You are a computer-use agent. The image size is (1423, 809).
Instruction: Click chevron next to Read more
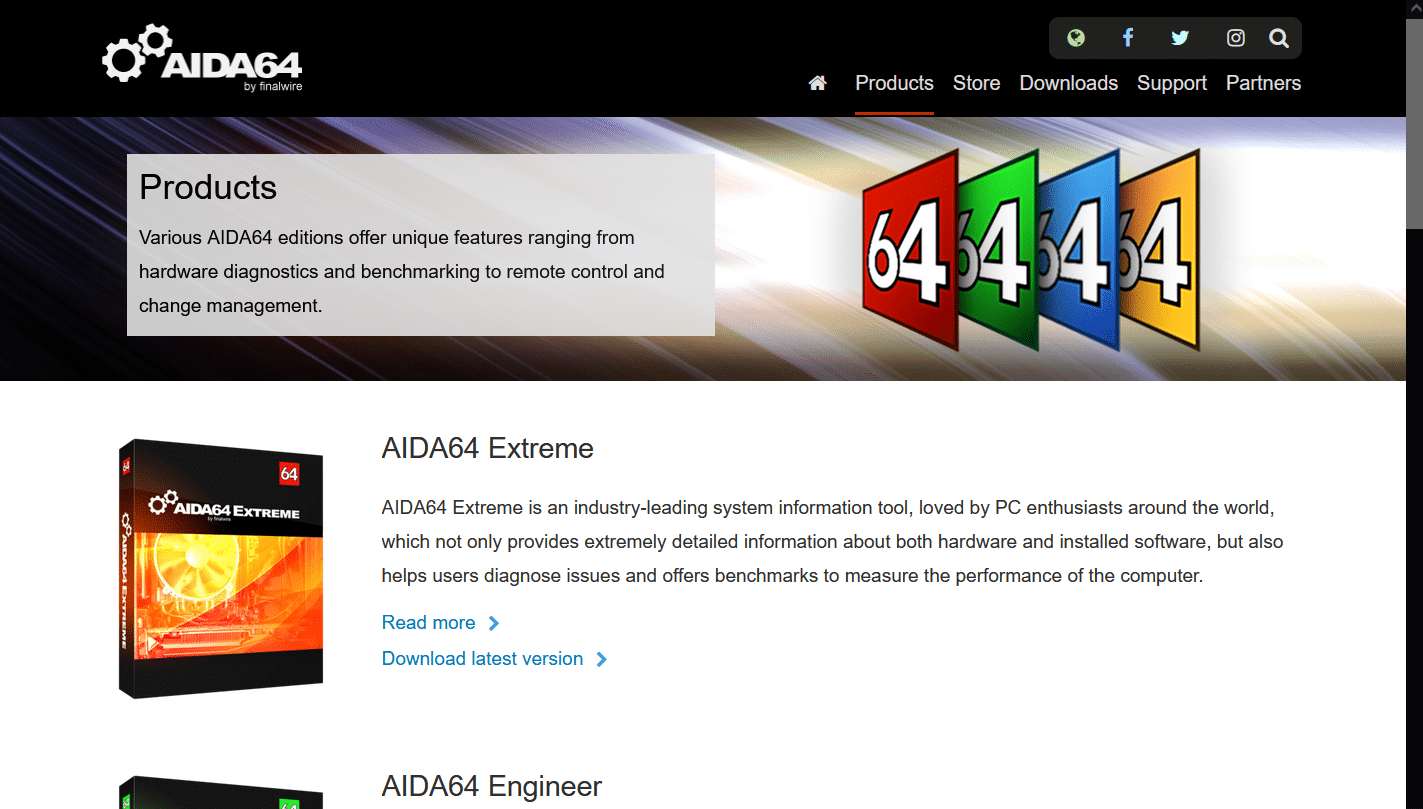494,623
